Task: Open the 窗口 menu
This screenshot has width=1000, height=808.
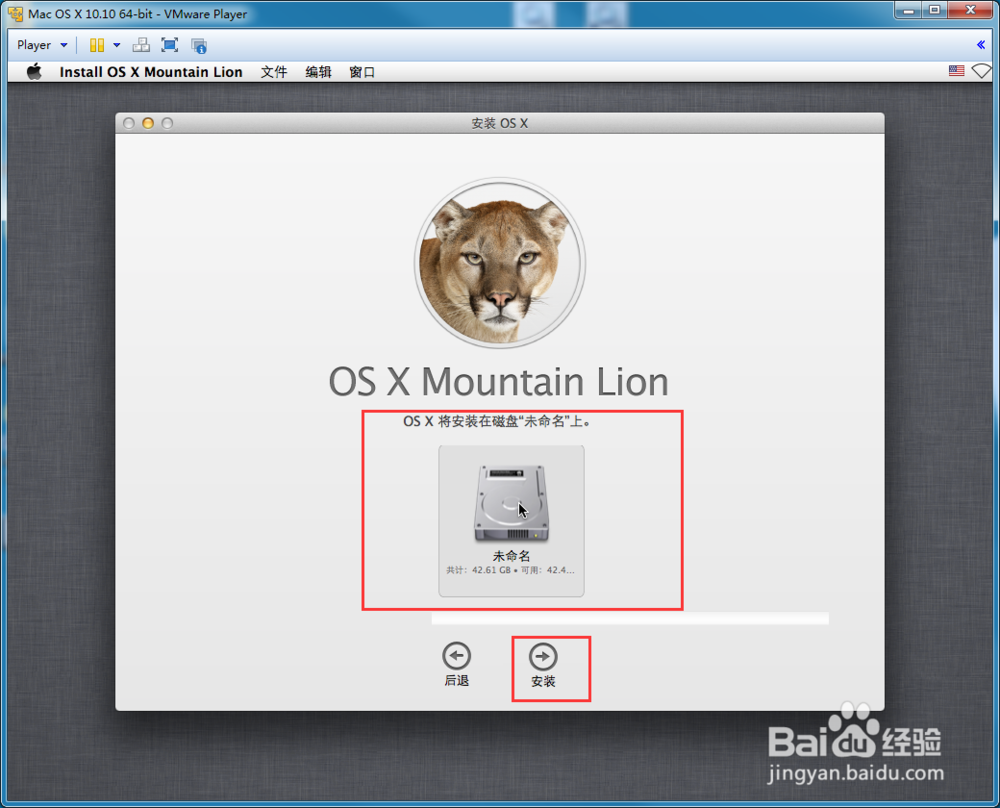Action: click(x=362, y=72)
